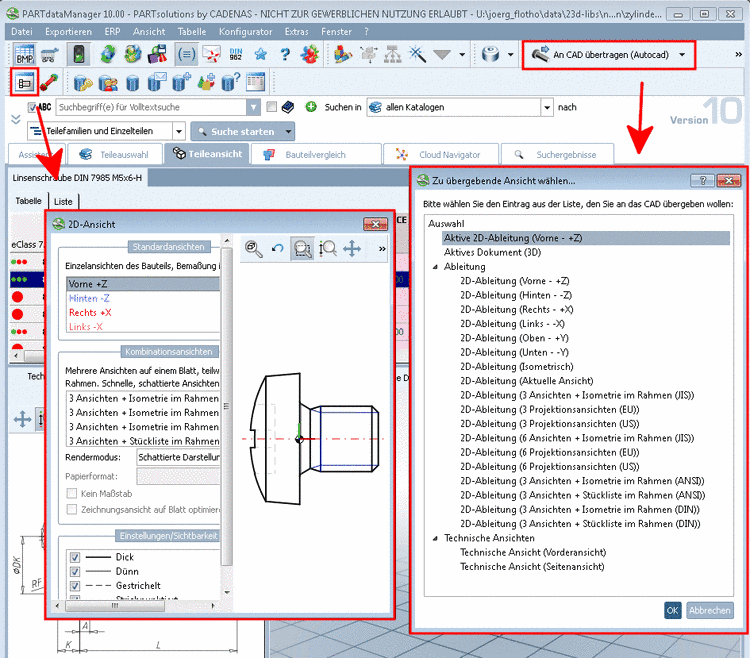Select the pan cross-arrows tool in 2D-Ansicht
Viewport: 750px width, 658px height.
[x=352, y=249]
